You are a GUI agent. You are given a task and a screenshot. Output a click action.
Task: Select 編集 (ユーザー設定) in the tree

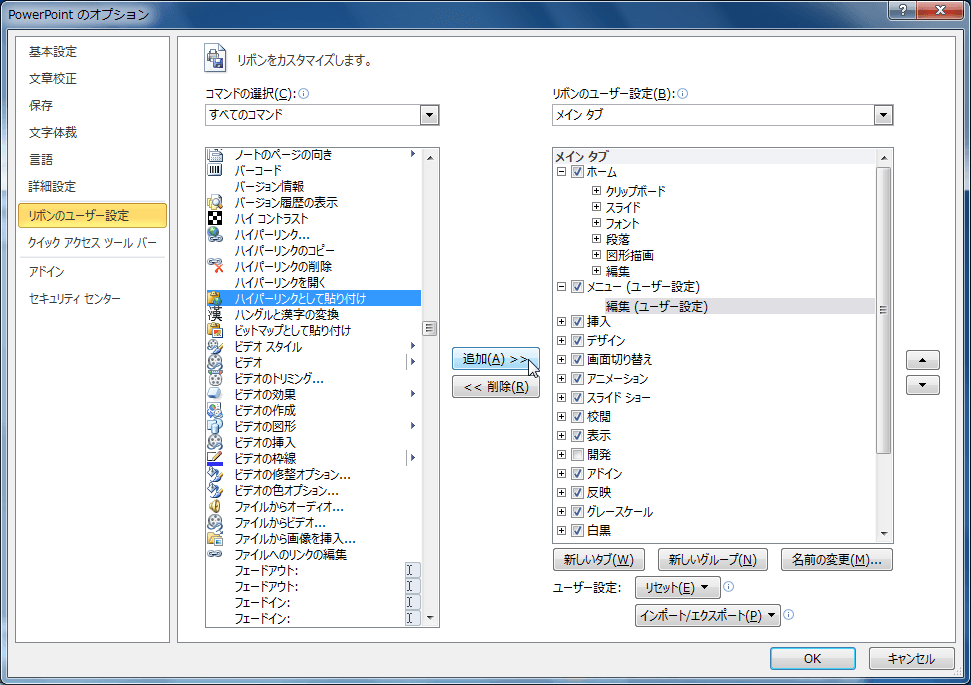point(656,307)
